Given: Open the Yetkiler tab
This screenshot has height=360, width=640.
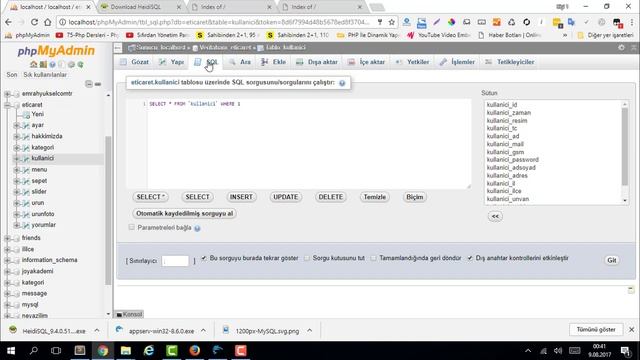Looking at the screenshot, I should [413, 62].
